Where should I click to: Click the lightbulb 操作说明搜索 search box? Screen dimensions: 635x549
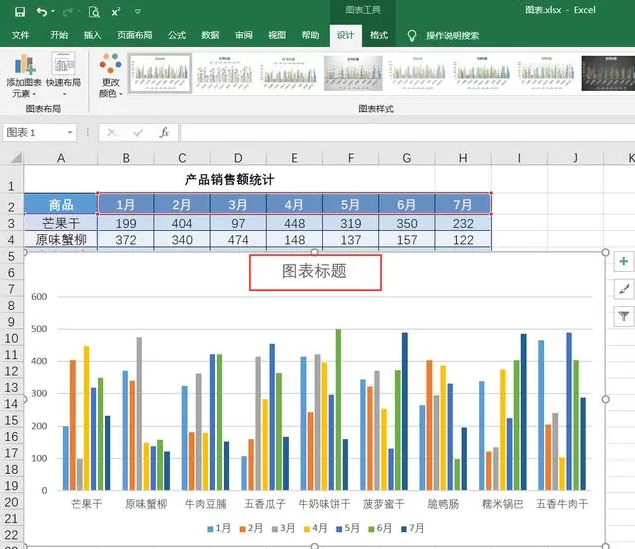(x=443, y=36)
